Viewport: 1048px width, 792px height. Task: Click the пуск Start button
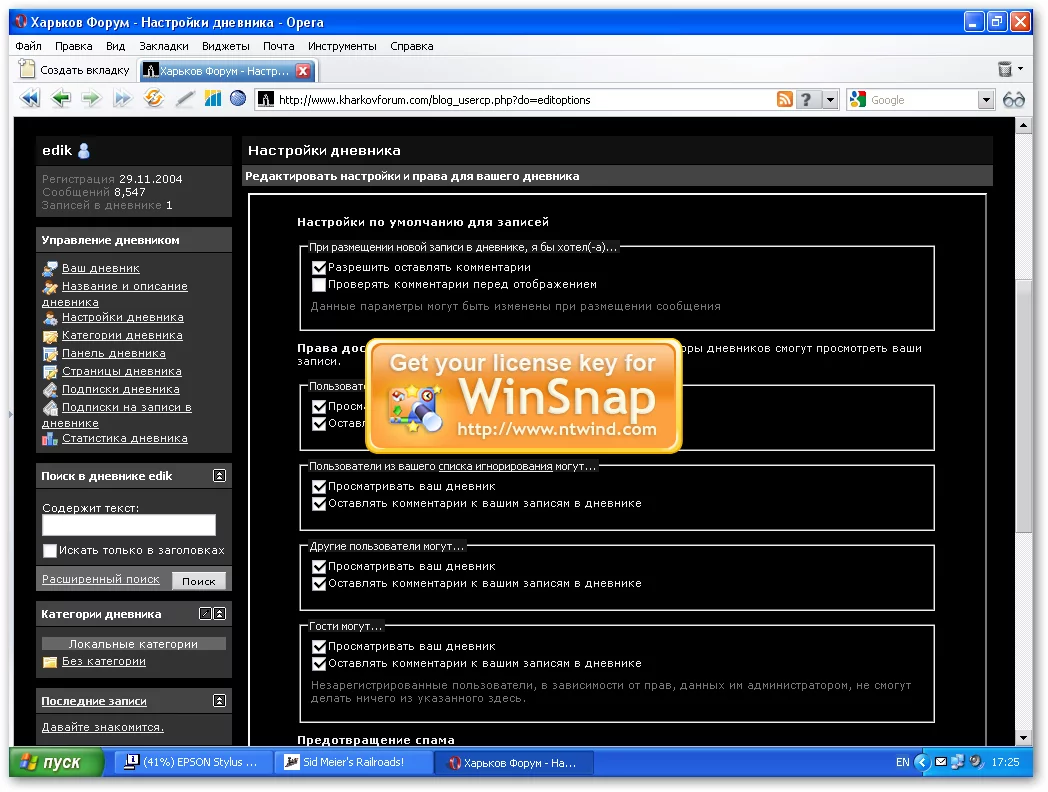(x=57, y=762)
